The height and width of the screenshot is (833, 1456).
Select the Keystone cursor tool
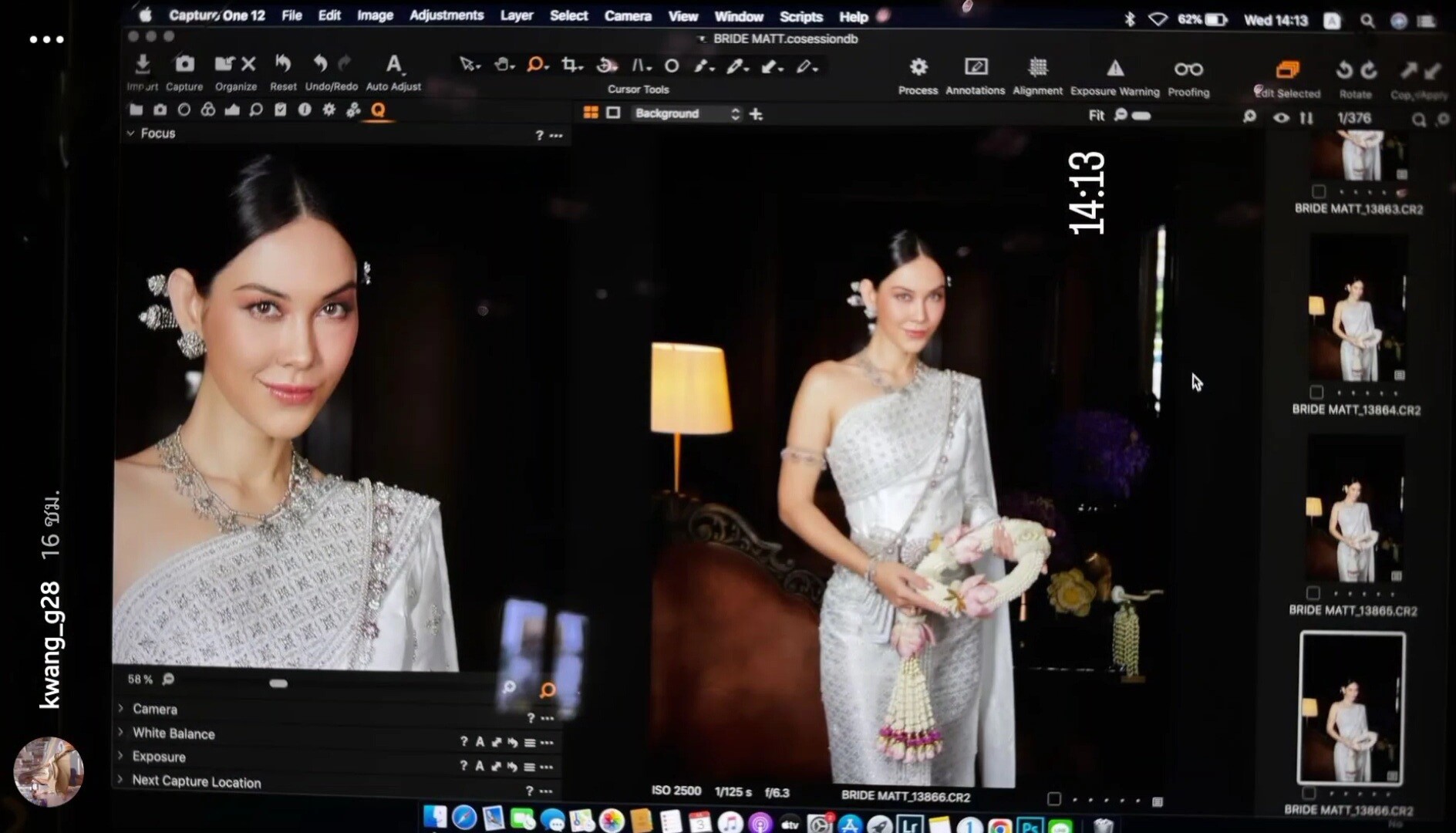pyautogui.click(x=640, y=66)
